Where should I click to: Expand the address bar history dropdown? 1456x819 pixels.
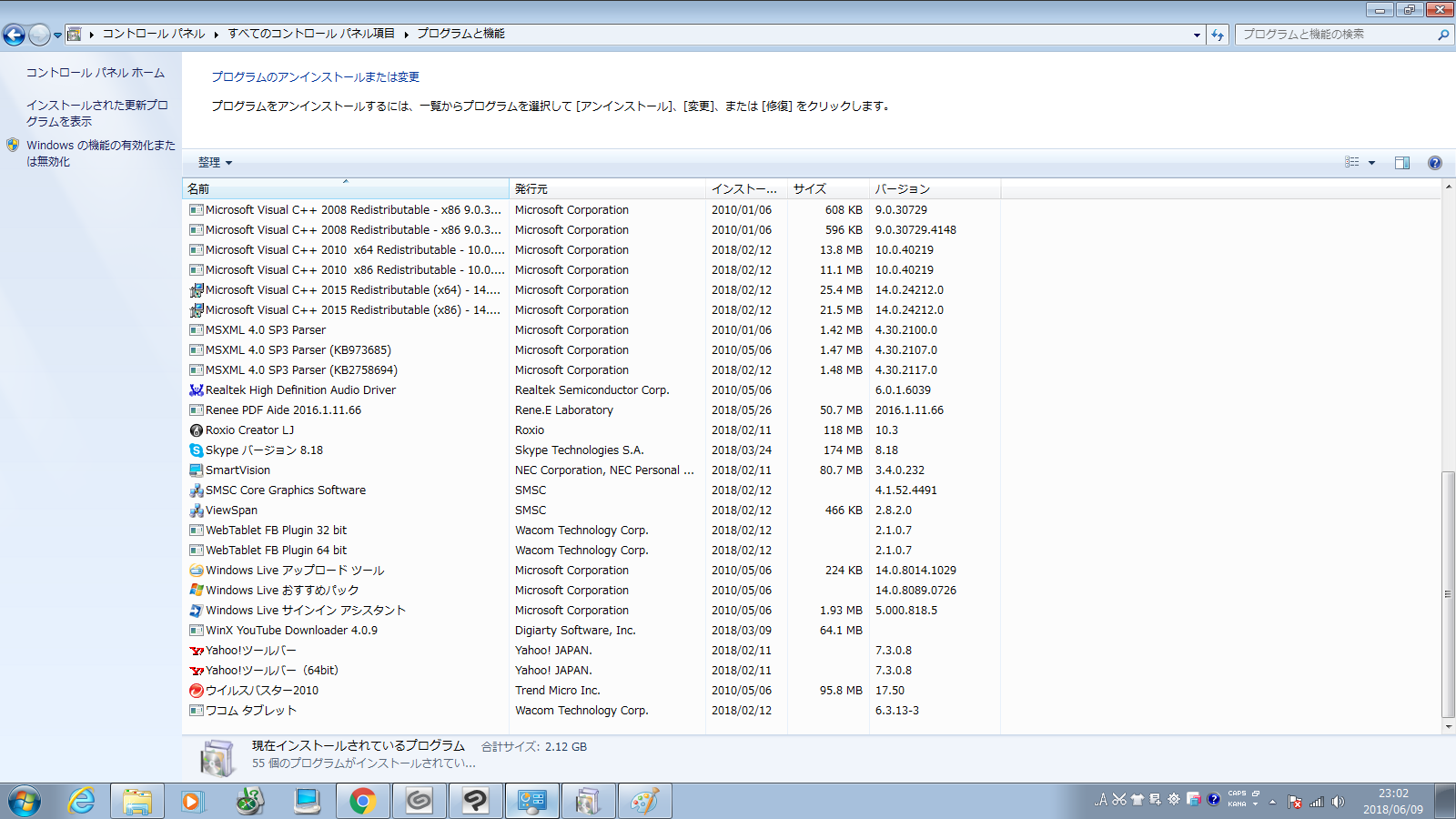coord(1197,35)
